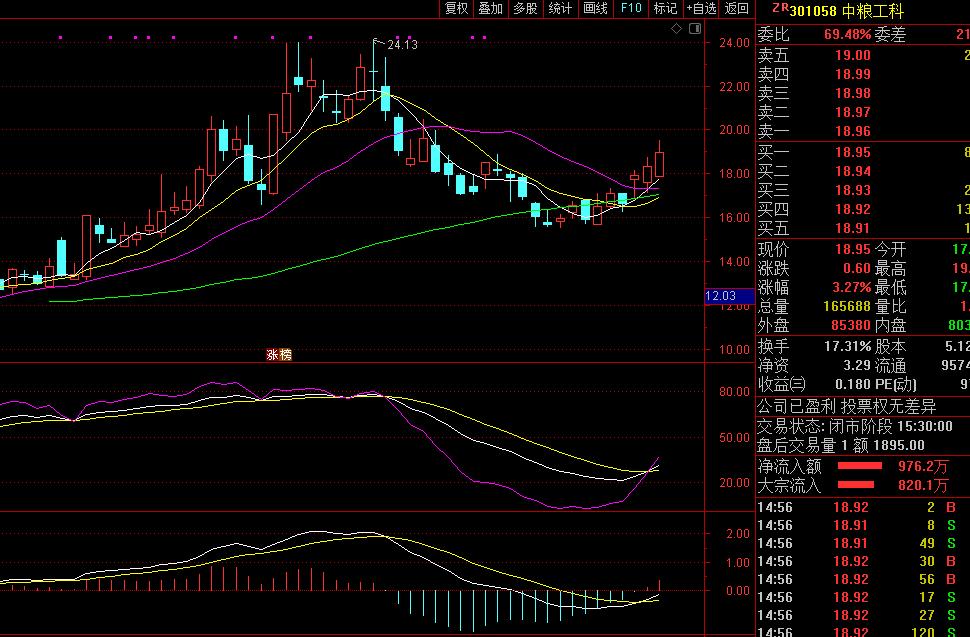
Task: Select the 12.03 price axis cursor label
Action: 720,296
